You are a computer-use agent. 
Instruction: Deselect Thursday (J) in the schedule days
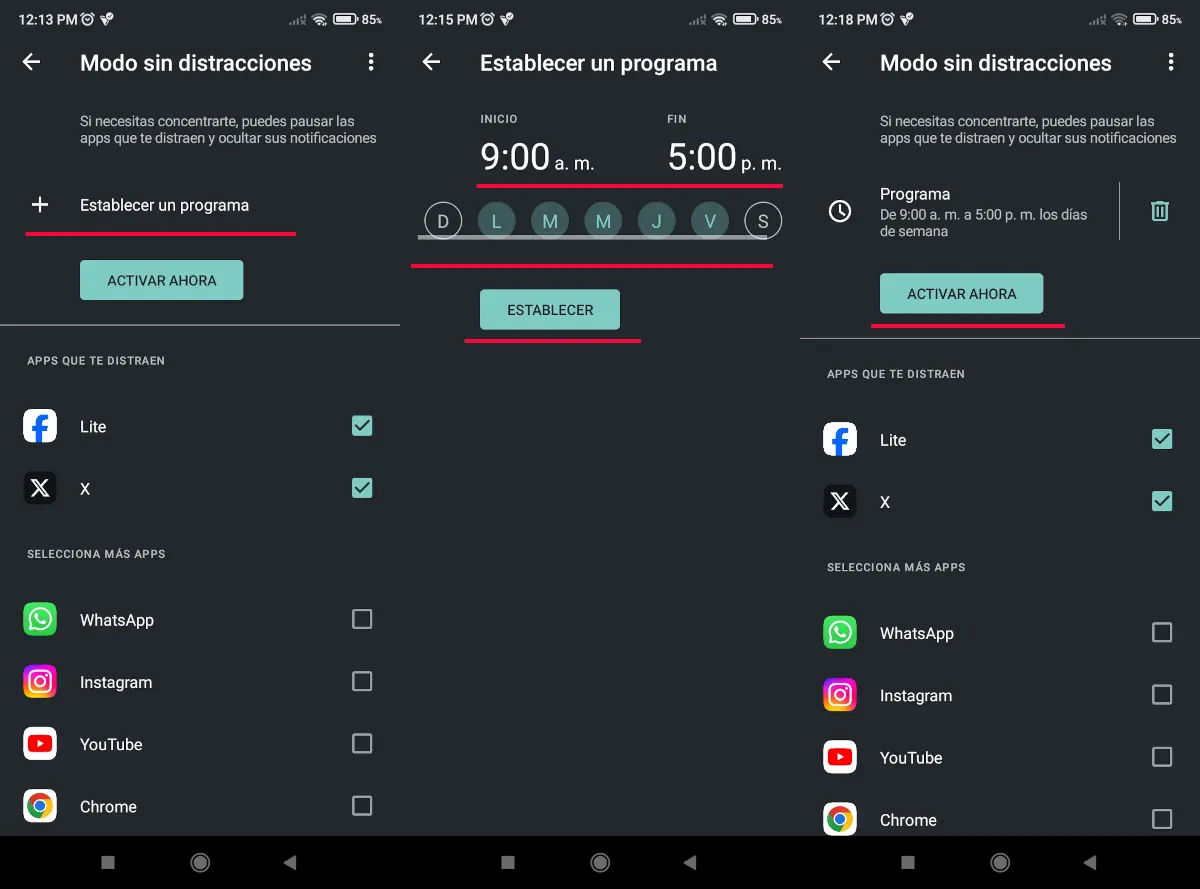pos(656,221)
